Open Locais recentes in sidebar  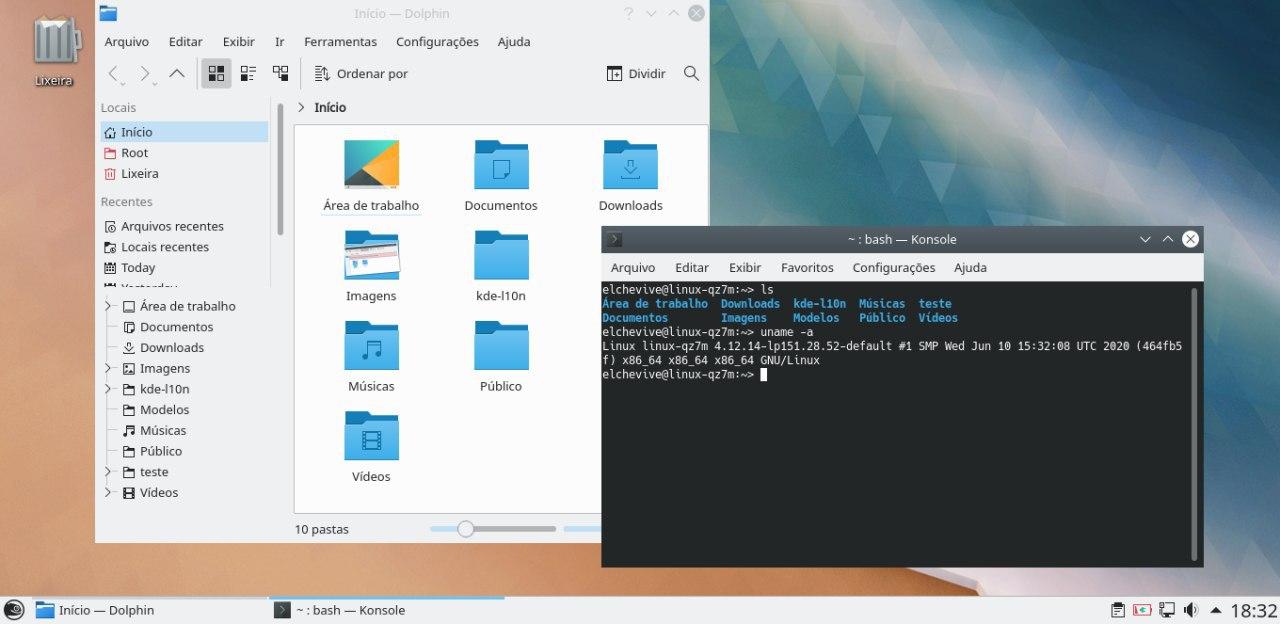pos(184,247)
